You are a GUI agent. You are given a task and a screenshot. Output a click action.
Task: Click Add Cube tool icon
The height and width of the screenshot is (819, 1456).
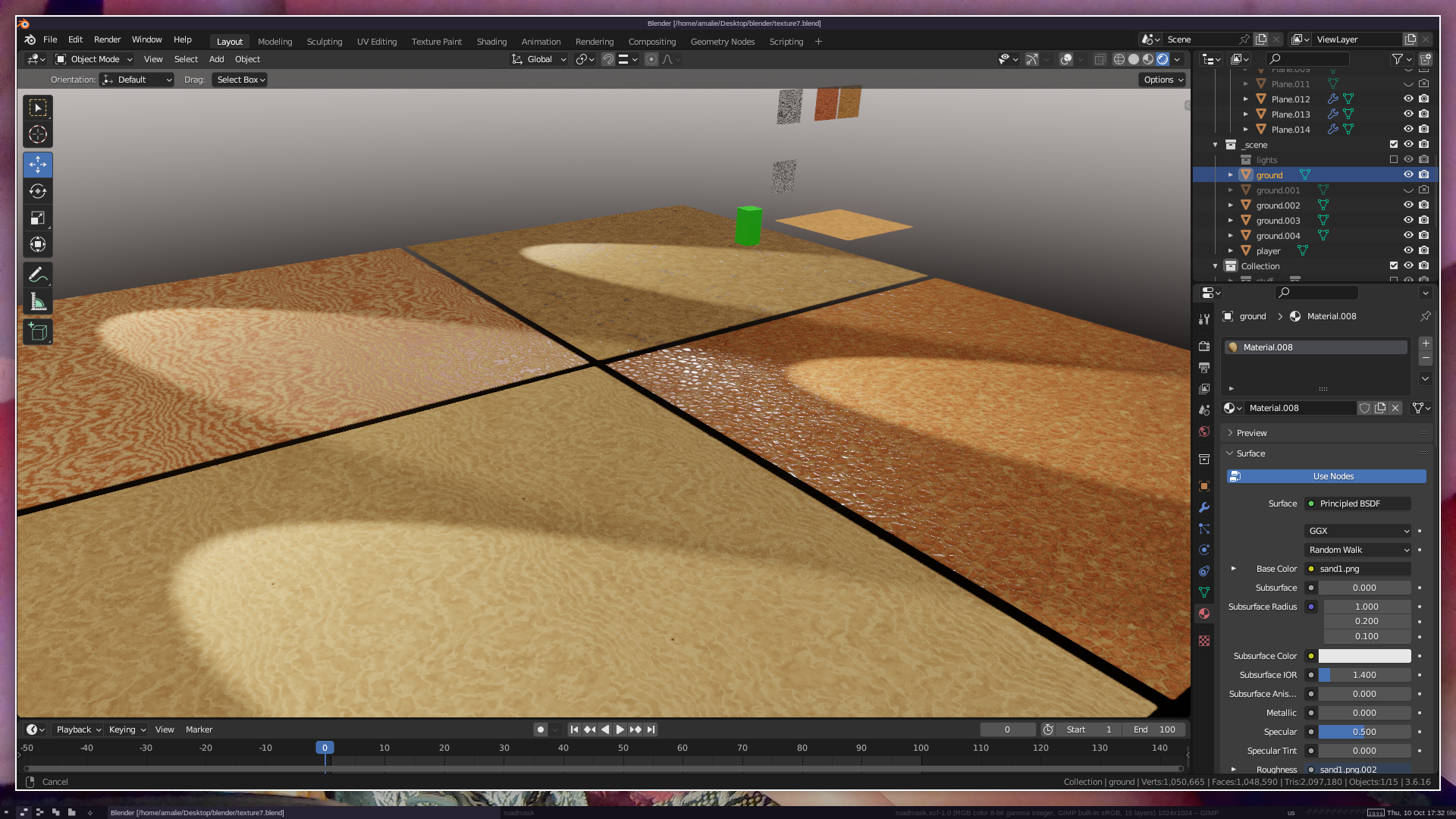[x=38, y=332]
